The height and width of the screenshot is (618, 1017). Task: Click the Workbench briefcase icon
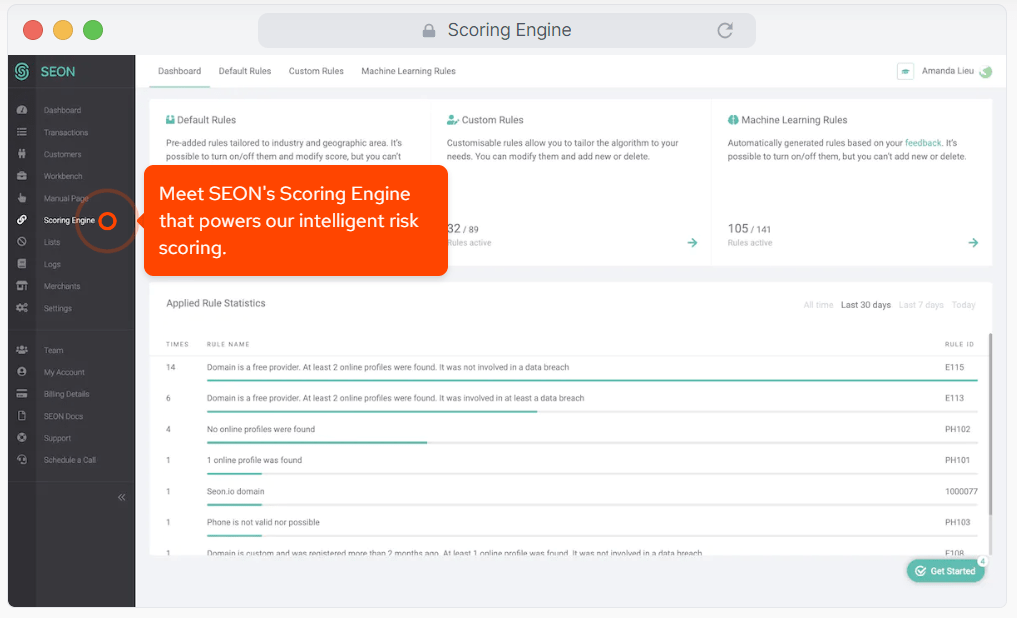22,176
